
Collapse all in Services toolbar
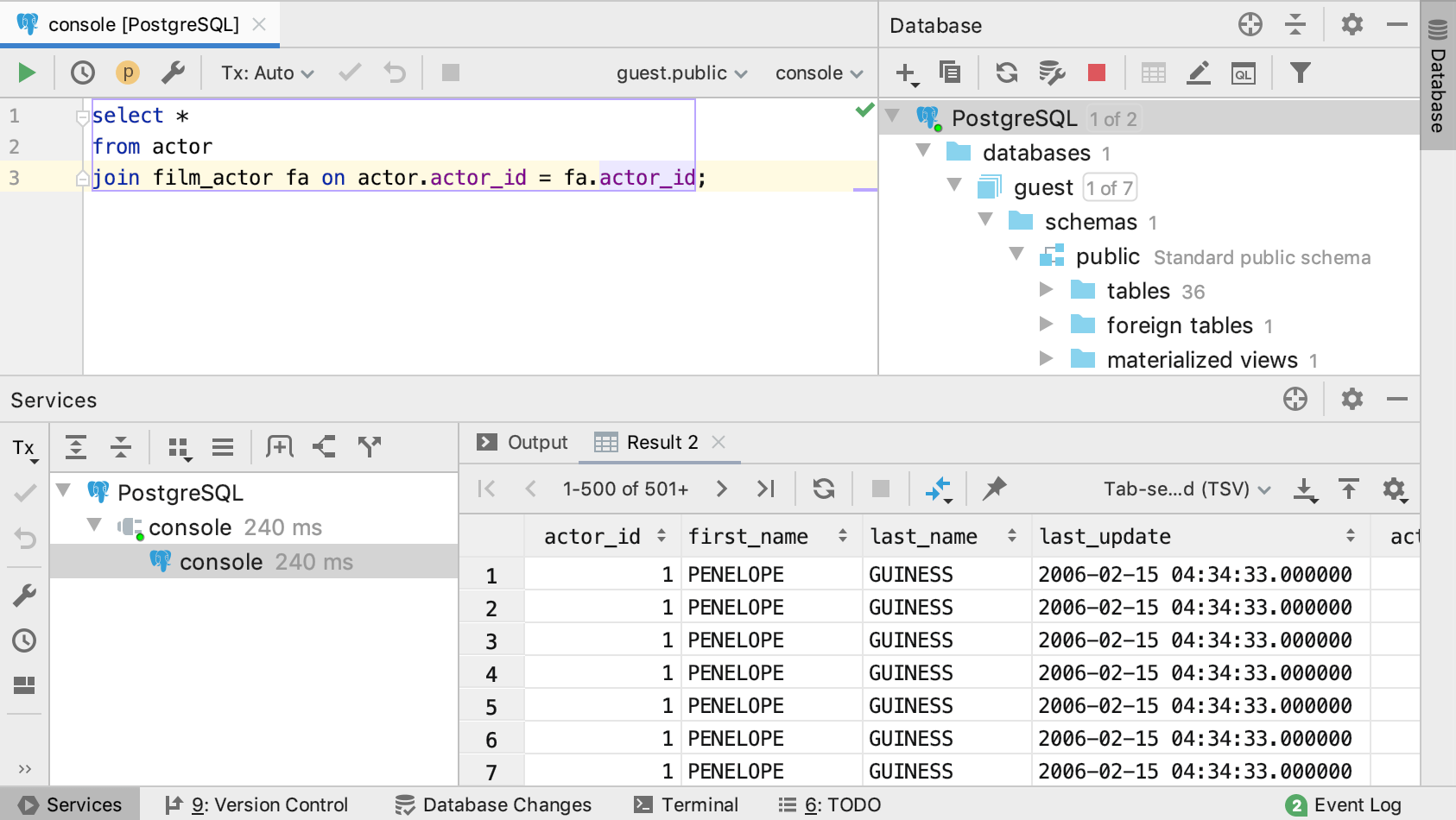(x=121, y=447)
